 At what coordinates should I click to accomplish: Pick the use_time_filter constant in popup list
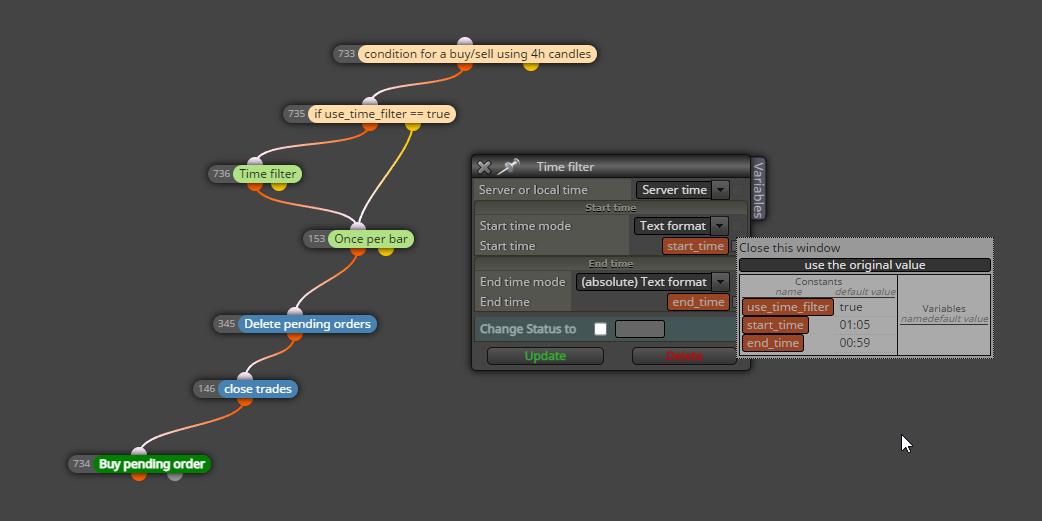(788, 307)
